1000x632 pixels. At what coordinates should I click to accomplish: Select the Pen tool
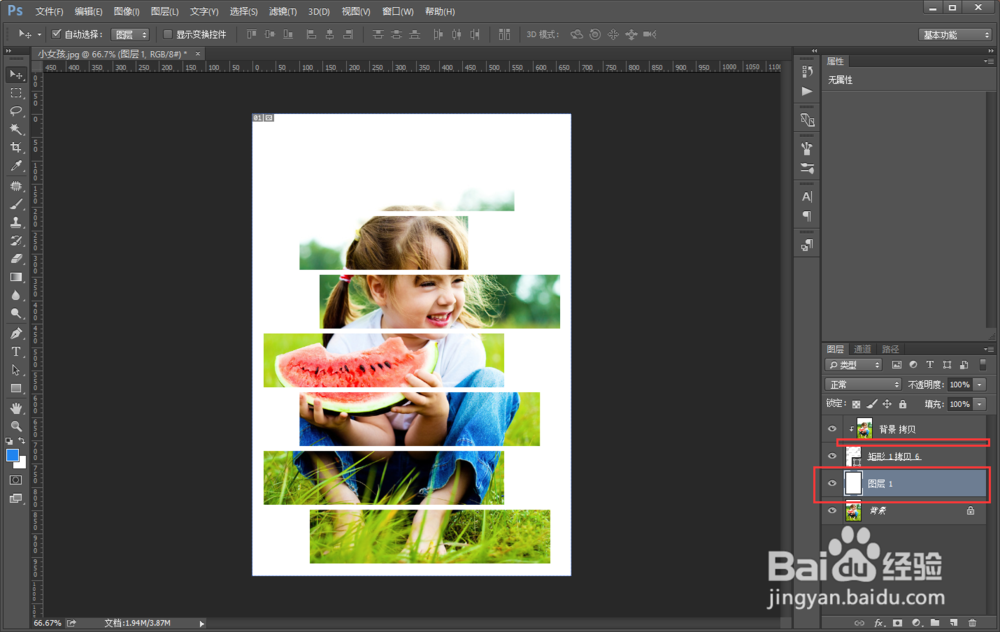[x=16, y=334]
